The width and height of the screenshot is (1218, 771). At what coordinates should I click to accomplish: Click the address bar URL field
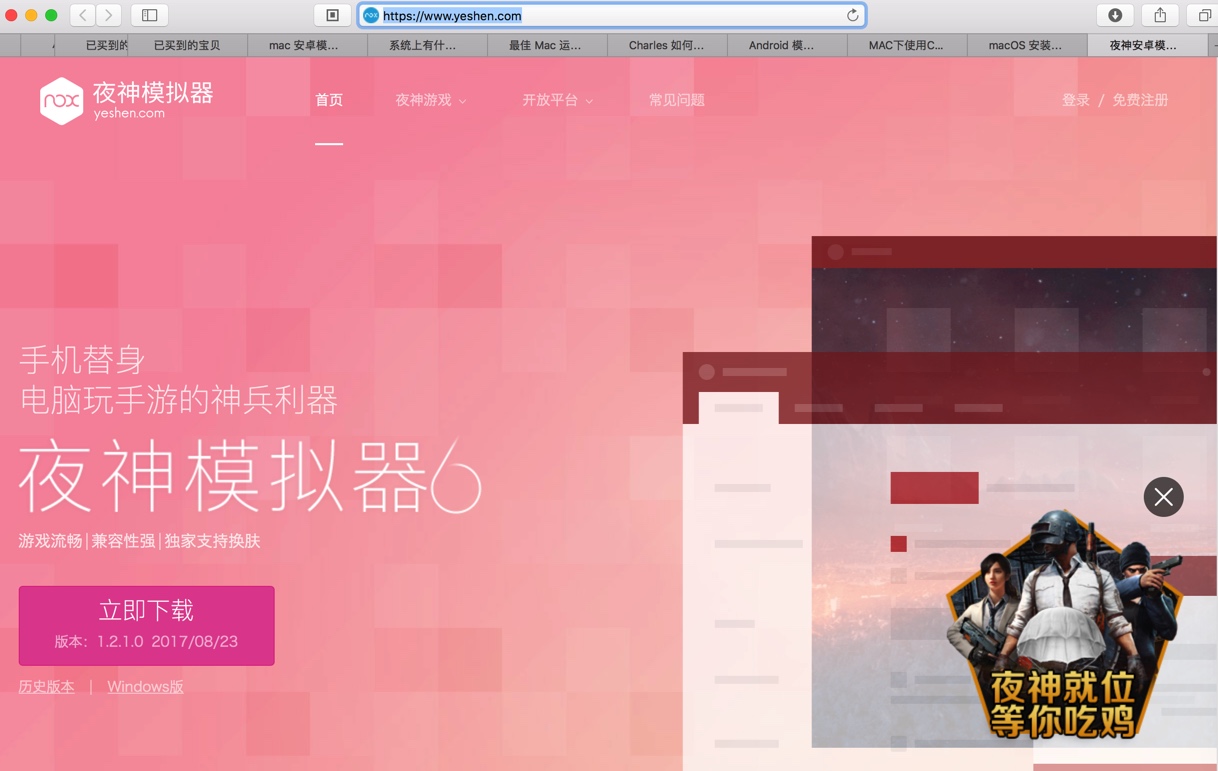(611, 15)
